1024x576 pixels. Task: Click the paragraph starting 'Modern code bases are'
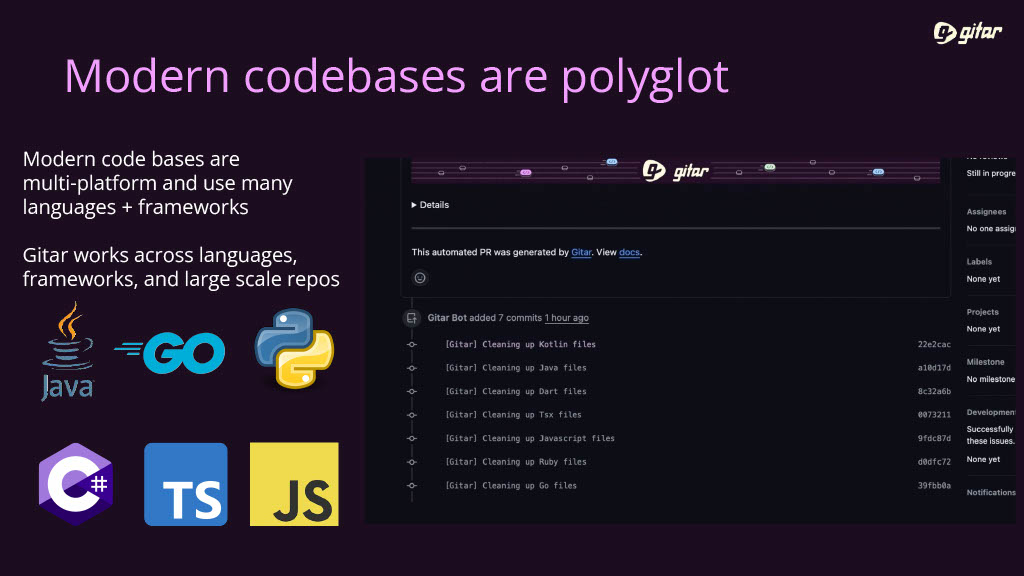[157, 183]
